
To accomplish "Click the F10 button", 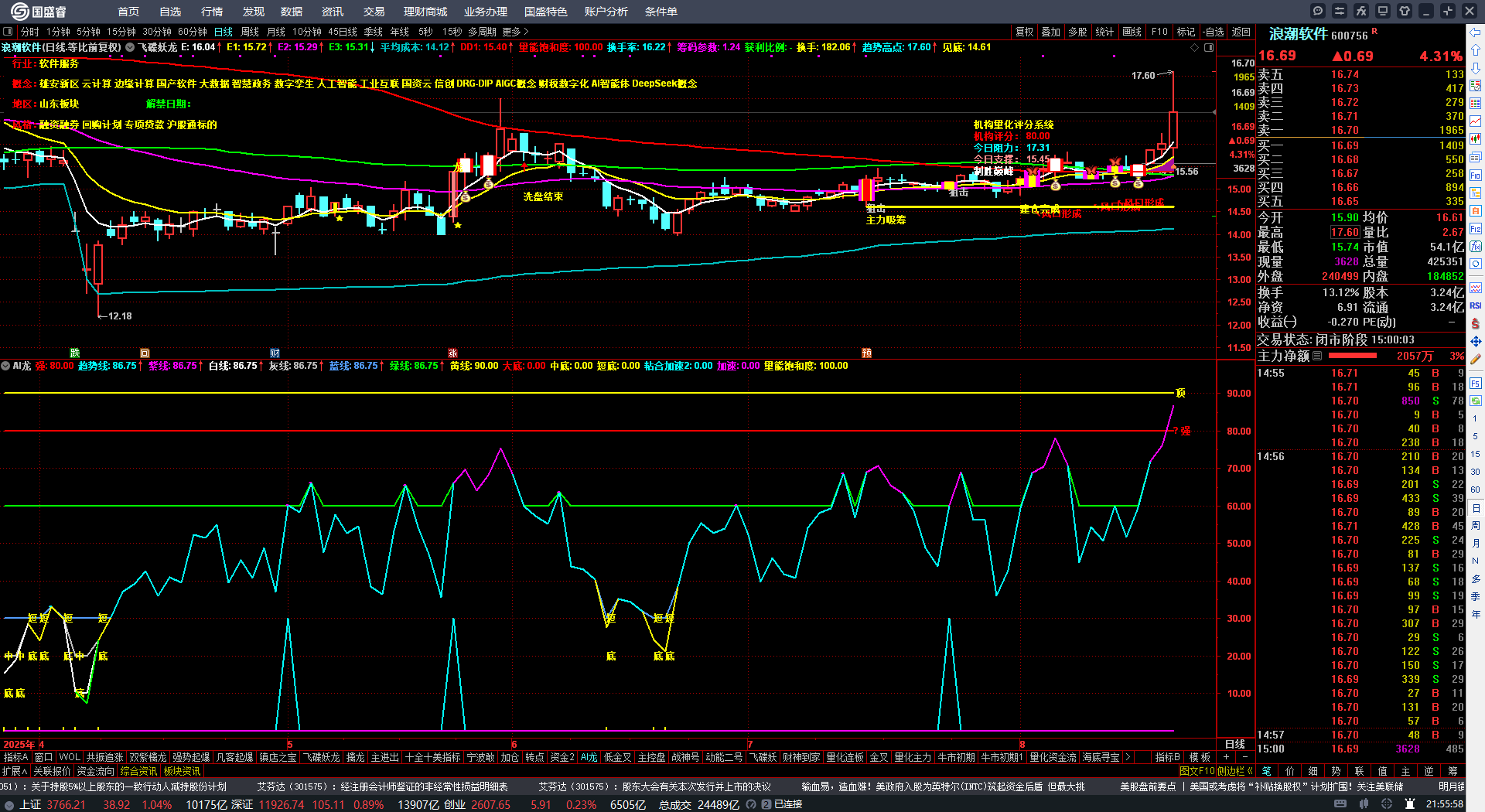I will click(x=1159, y=32).
